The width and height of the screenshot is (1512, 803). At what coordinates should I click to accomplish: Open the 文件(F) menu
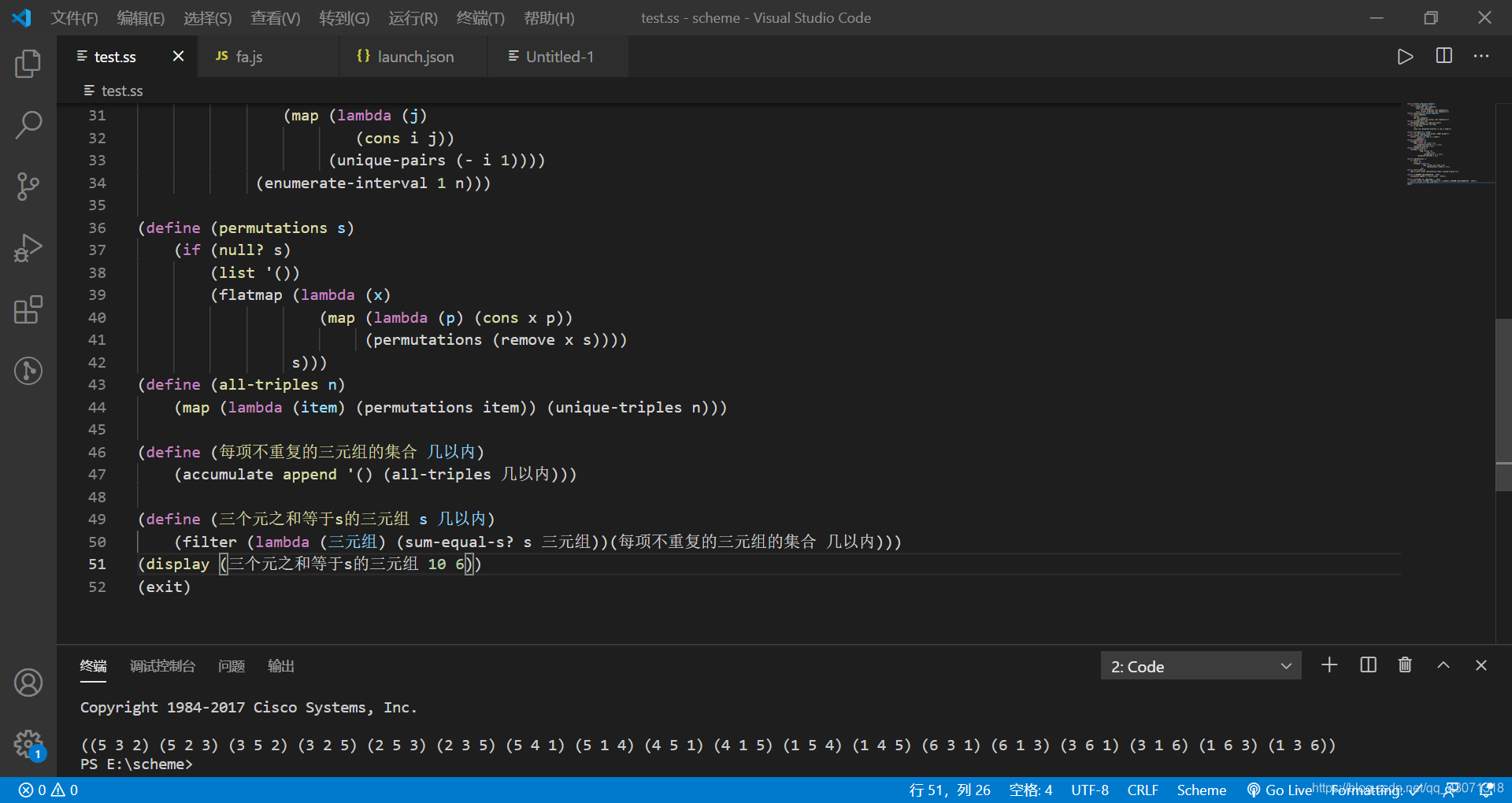click(x=74, y=17)
